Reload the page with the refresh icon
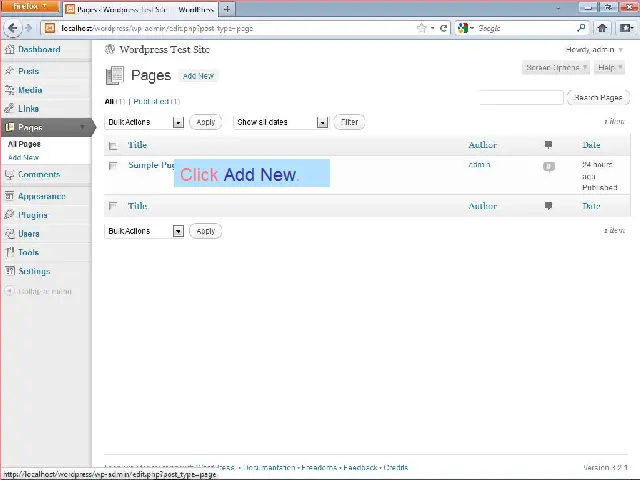The image size is (640, 480). pos(443,28)
